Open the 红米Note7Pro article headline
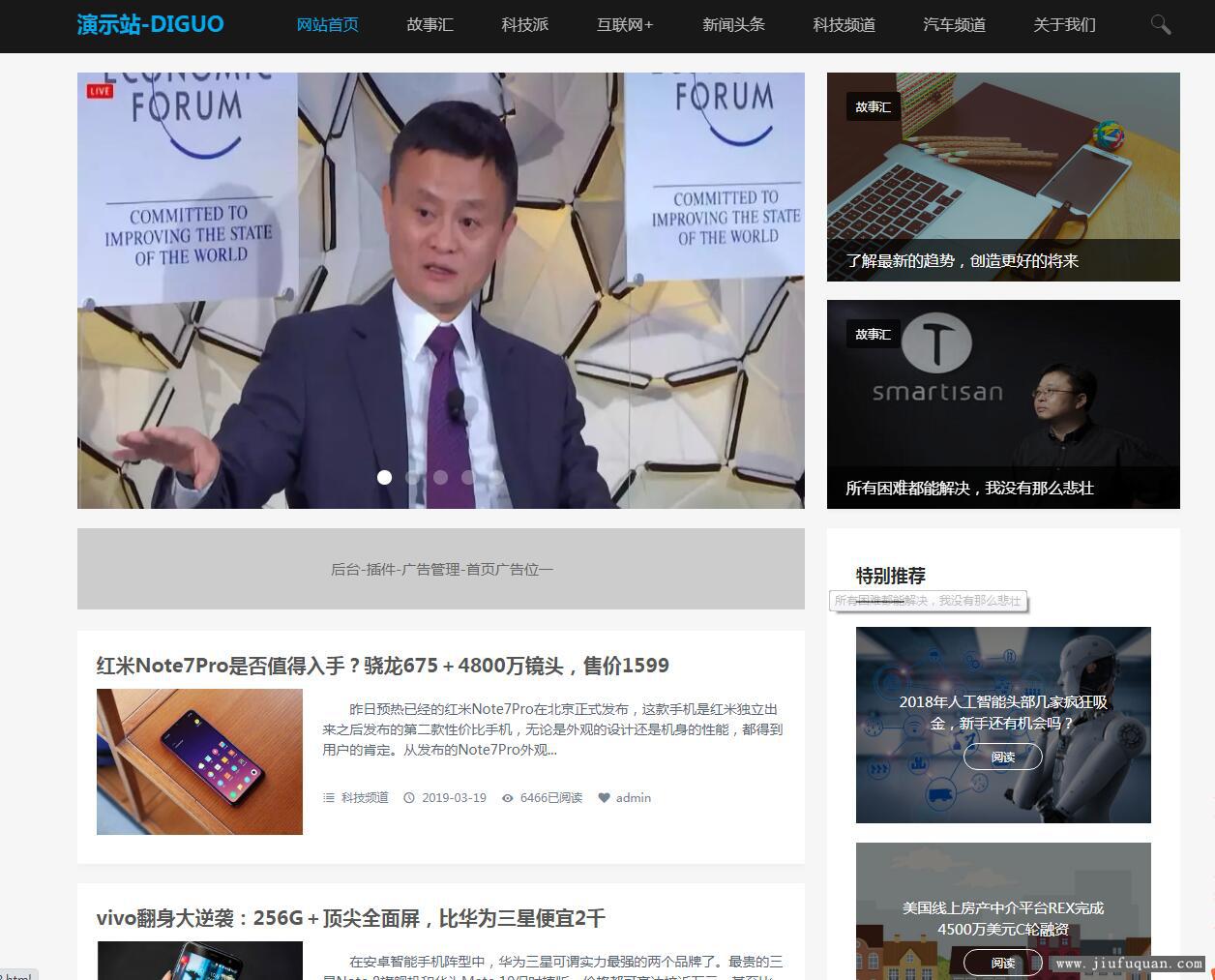Viewport: 1215px width, 980px height. point(383,665)
